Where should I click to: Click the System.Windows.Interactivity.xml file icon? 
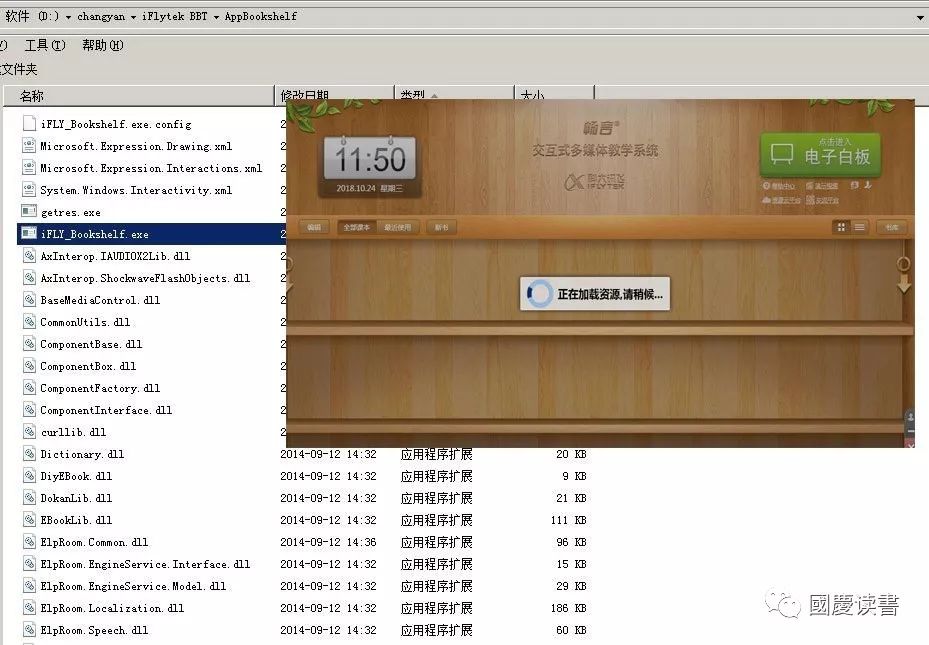point(29,189)
